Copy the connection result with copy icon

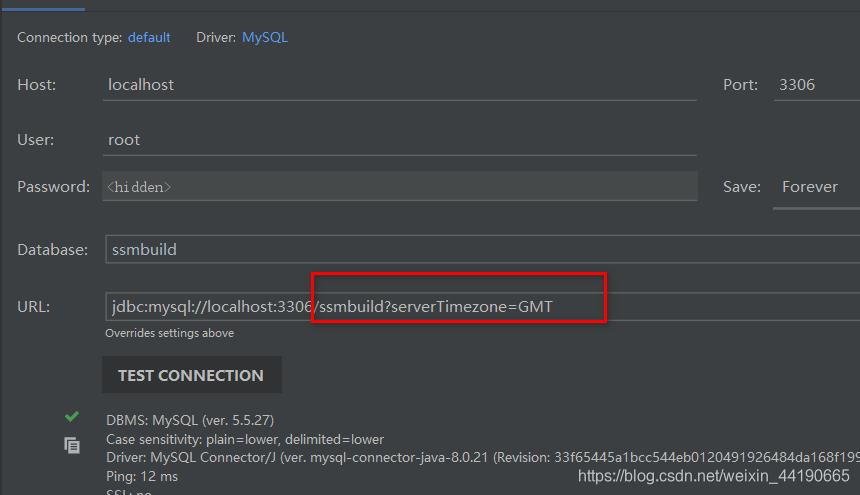point(72,445)
